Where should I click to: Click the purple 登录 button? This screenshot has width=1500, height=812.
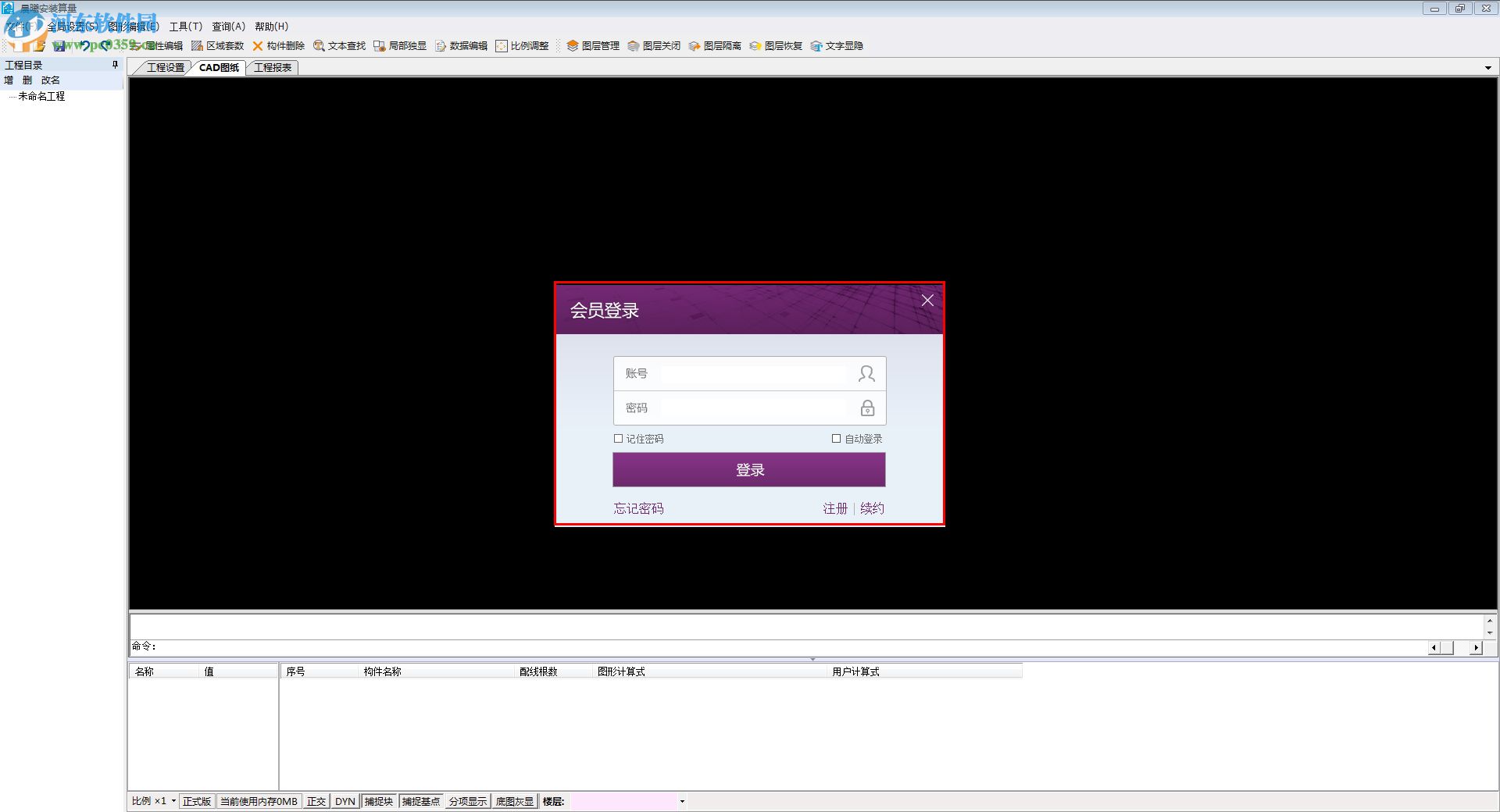[749, 470]
